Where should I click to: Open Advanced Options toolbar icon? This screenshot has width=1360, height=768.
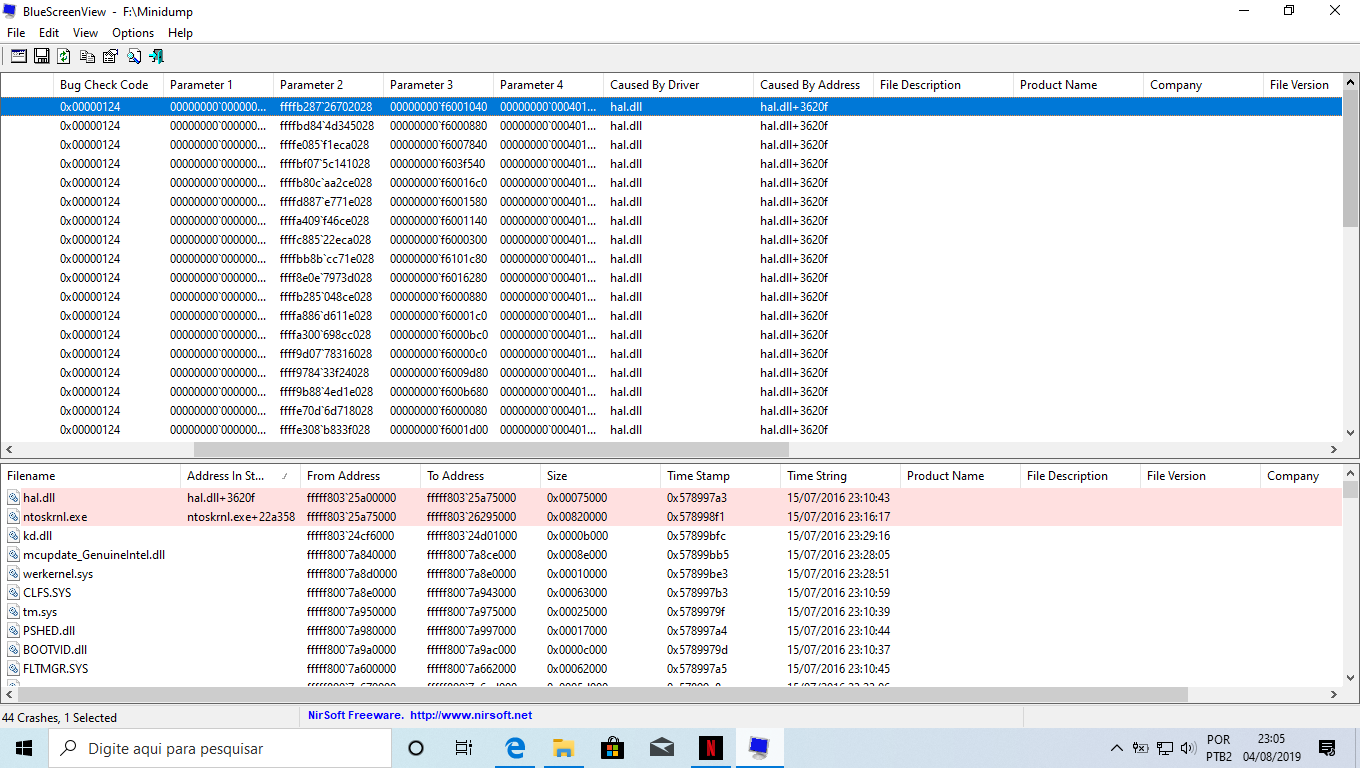click(19, 56)
